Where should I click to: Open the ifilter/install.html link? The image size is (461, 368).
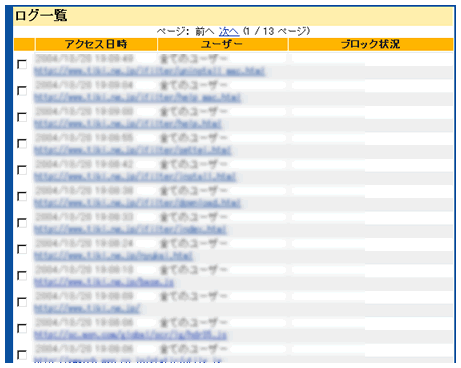(135, 177)
